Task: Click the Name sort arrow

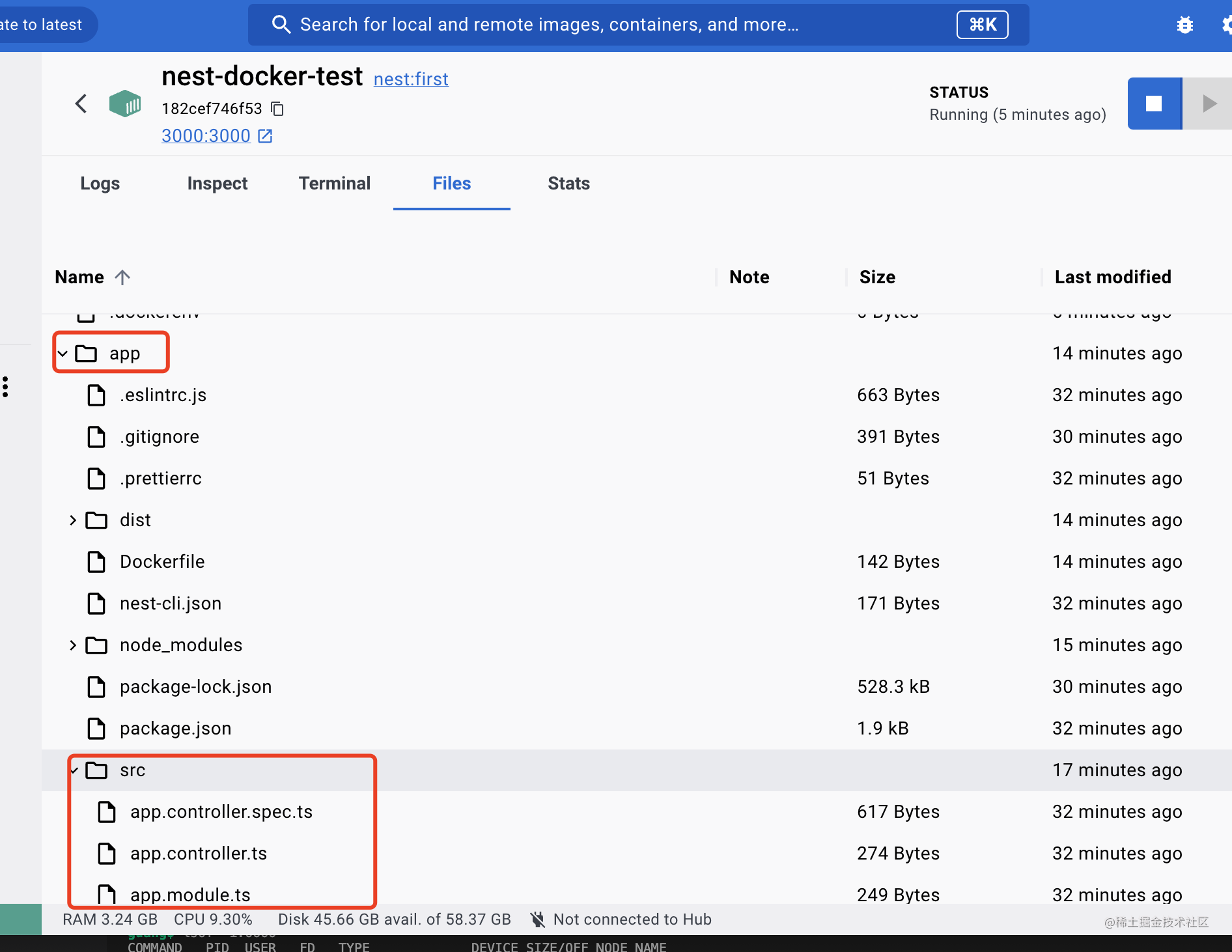Action: [122, 277]
